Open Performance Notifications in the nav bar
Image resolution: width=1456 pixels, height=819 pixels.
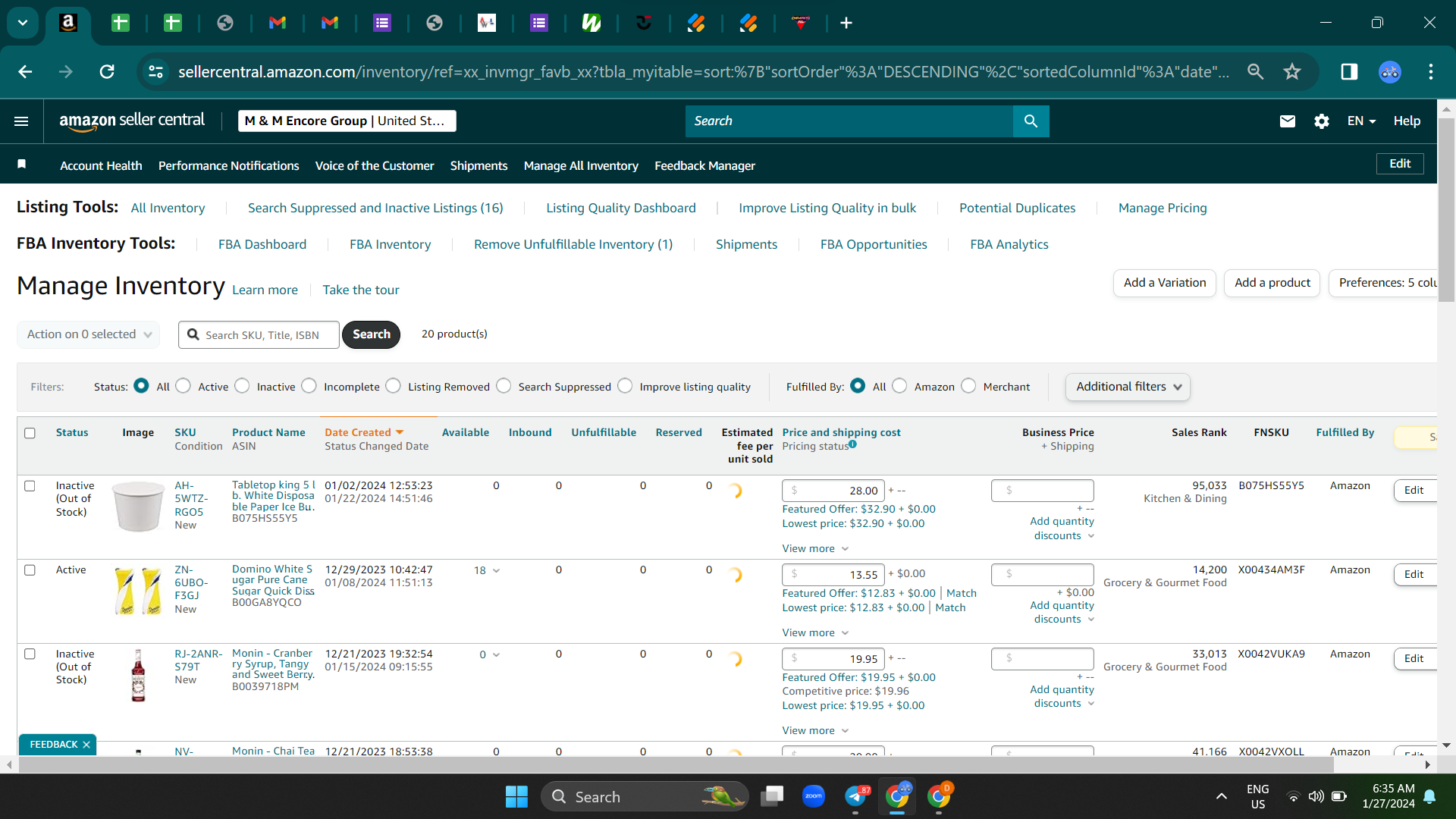pos(228,165)
